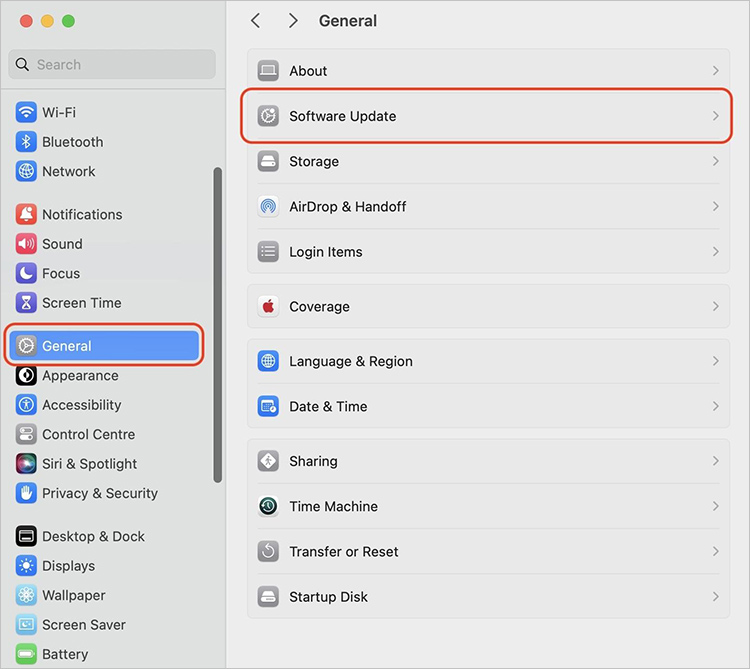The image size is (750, 669).
Task: Click the Login Items chevron
Action: 716,252
